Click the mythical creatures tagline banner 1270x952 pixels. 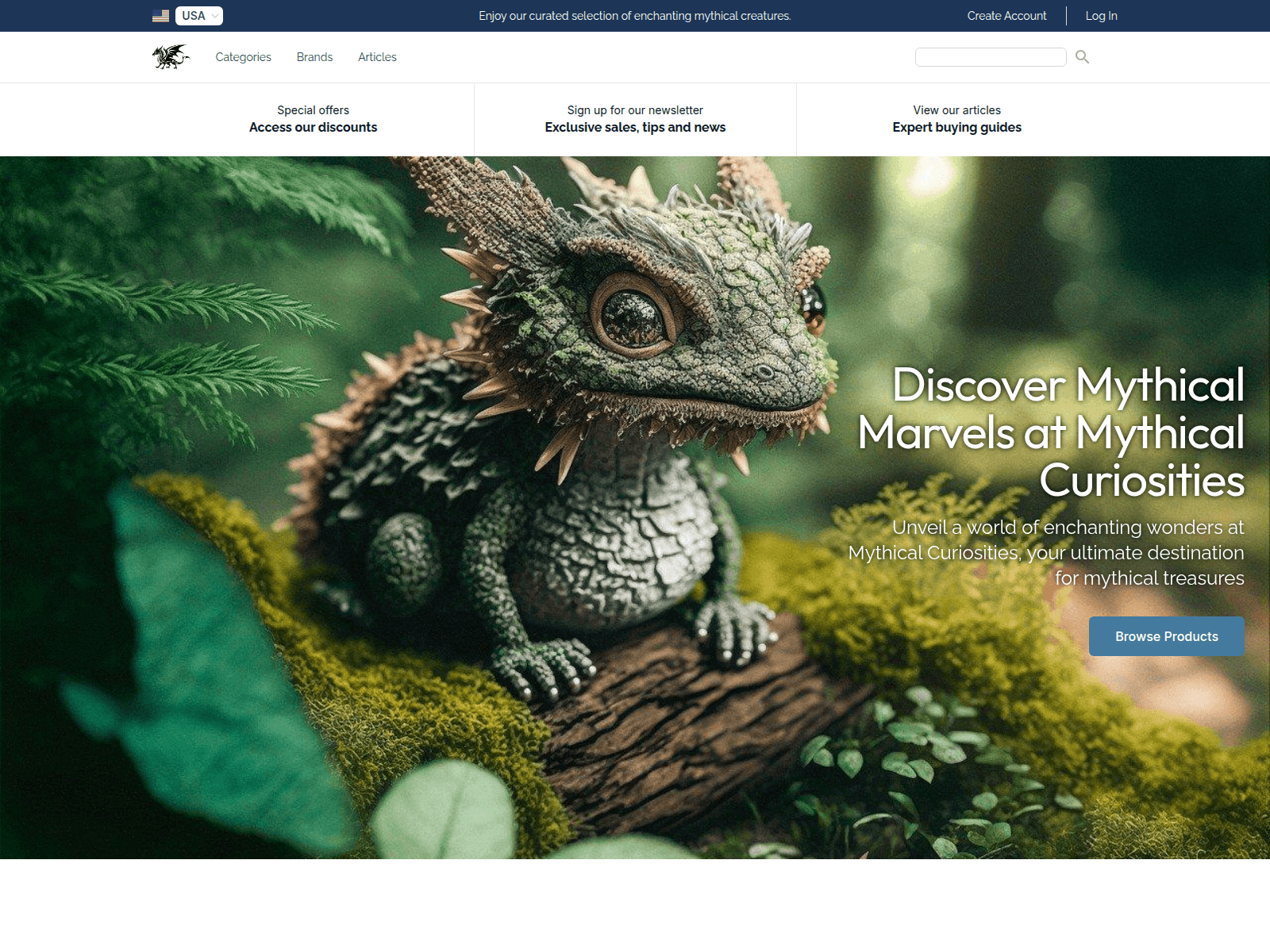click(635, 15)
